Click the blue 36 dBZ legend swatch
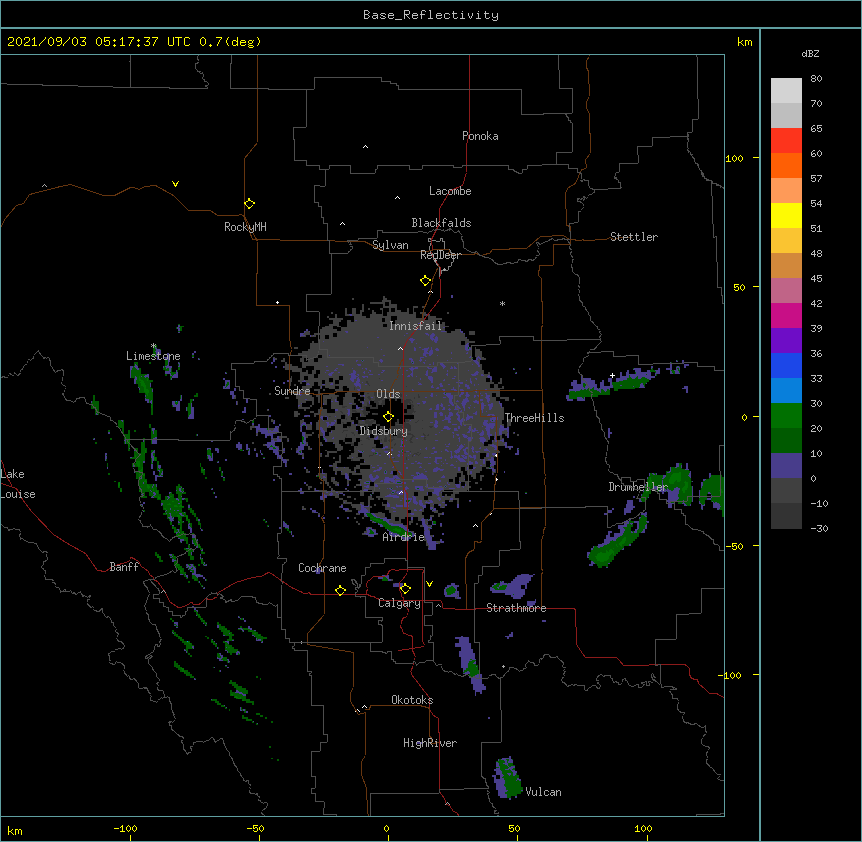The height and width of the screenshot is (842, 862). tap(786, 365)
